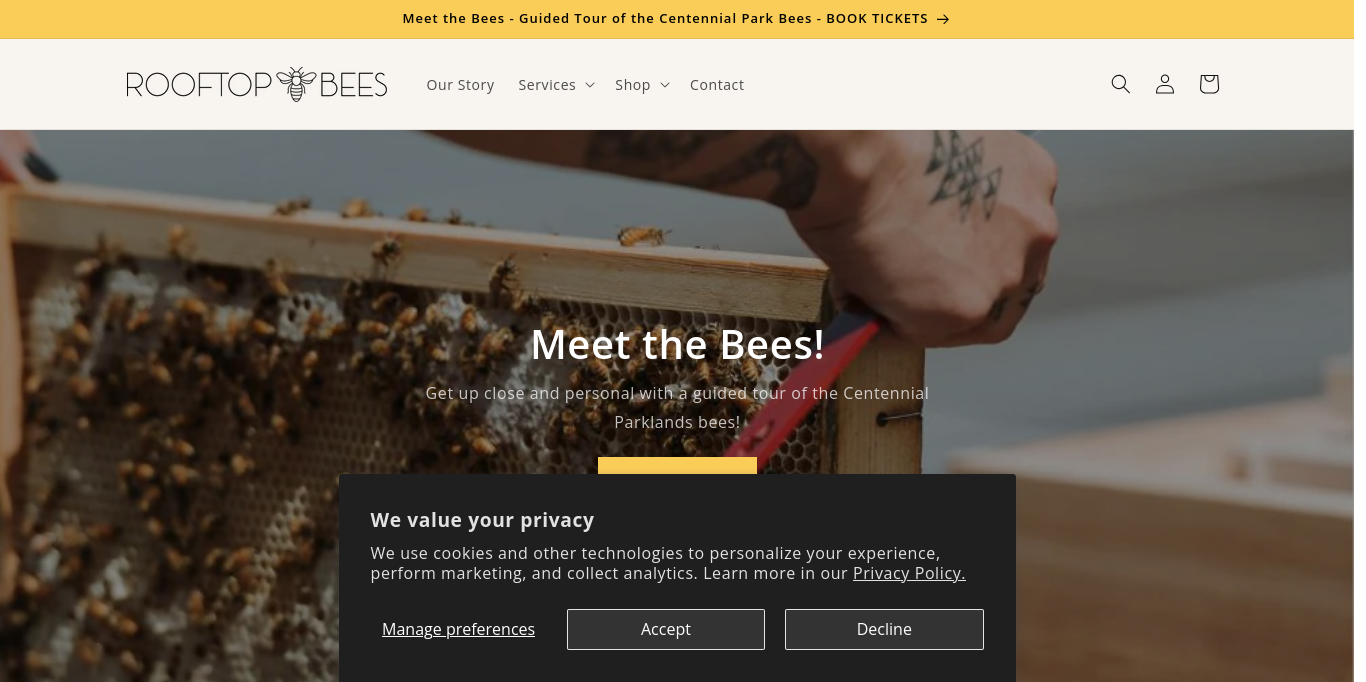Open the Contact menu item
This screenshot has width=1366, height=682.
(716, 85)
